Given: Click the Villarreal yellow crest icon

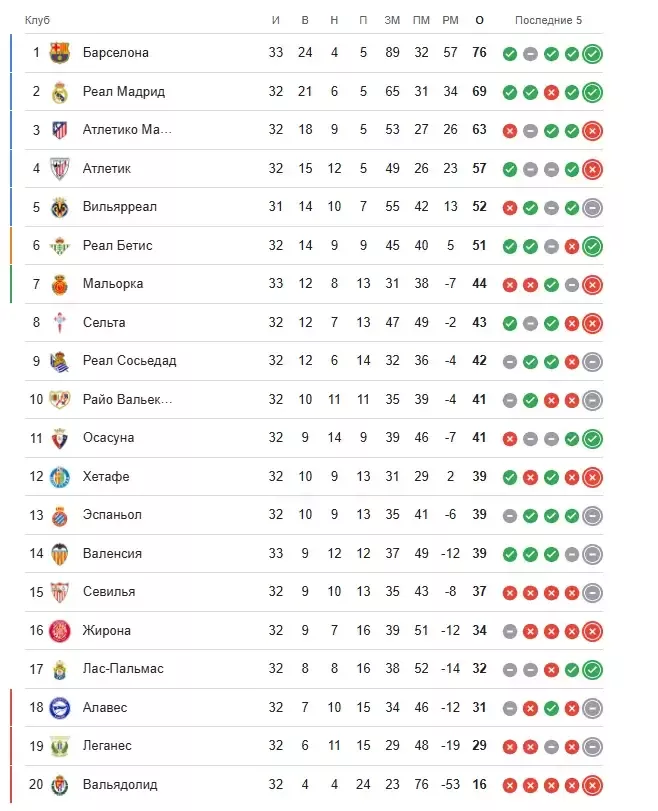Looking at the screenshot, I should point(59,207).
